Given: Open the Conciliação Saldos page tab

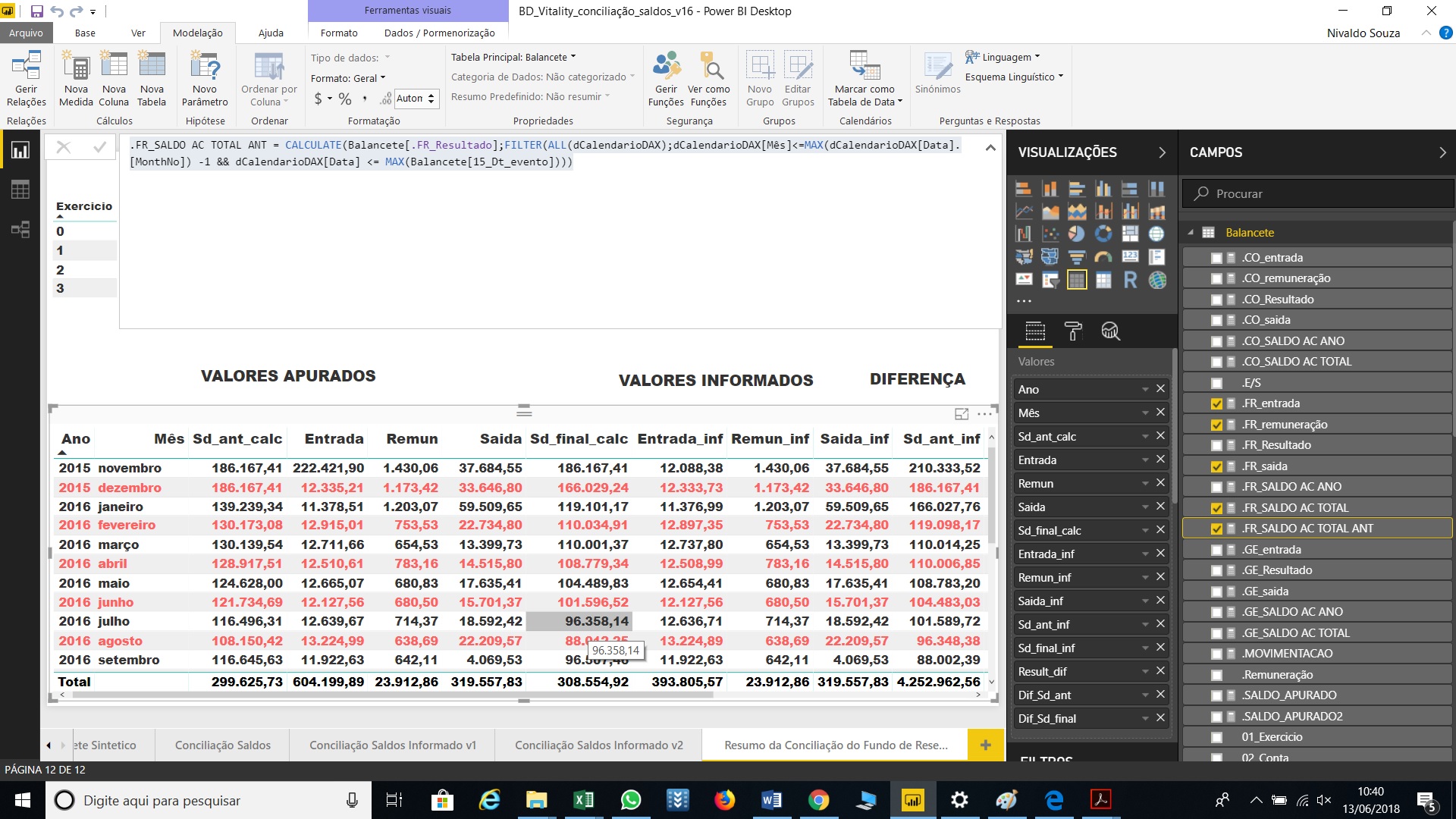Looking at the screenshot, I should click(x=222, y=745).
